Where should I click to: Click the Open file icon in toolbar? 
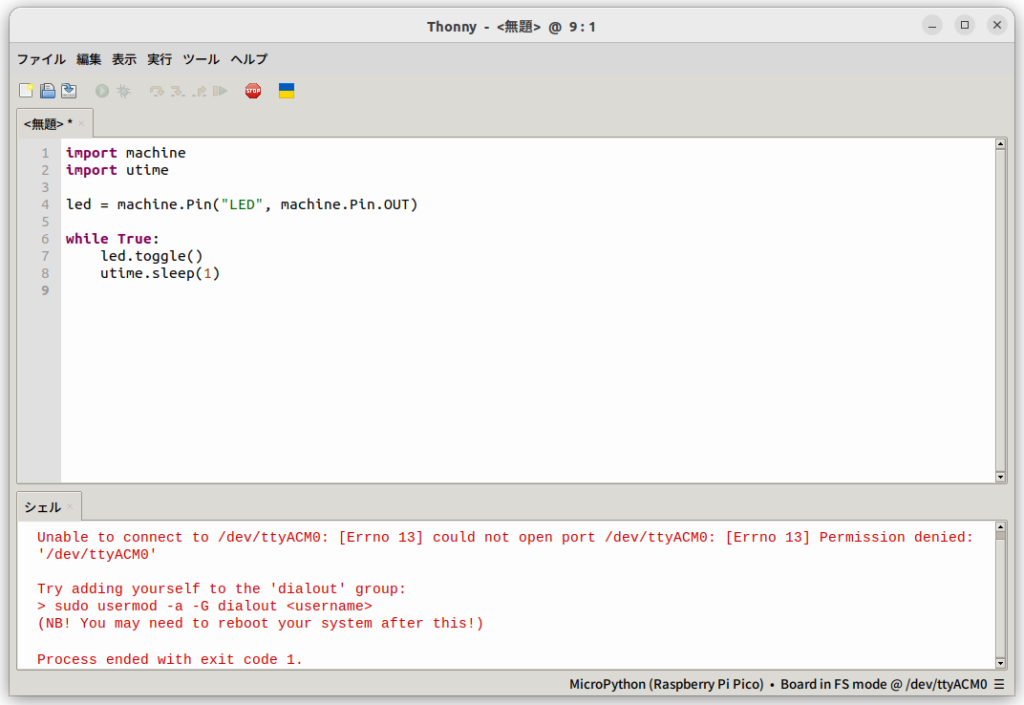point(47,91)
